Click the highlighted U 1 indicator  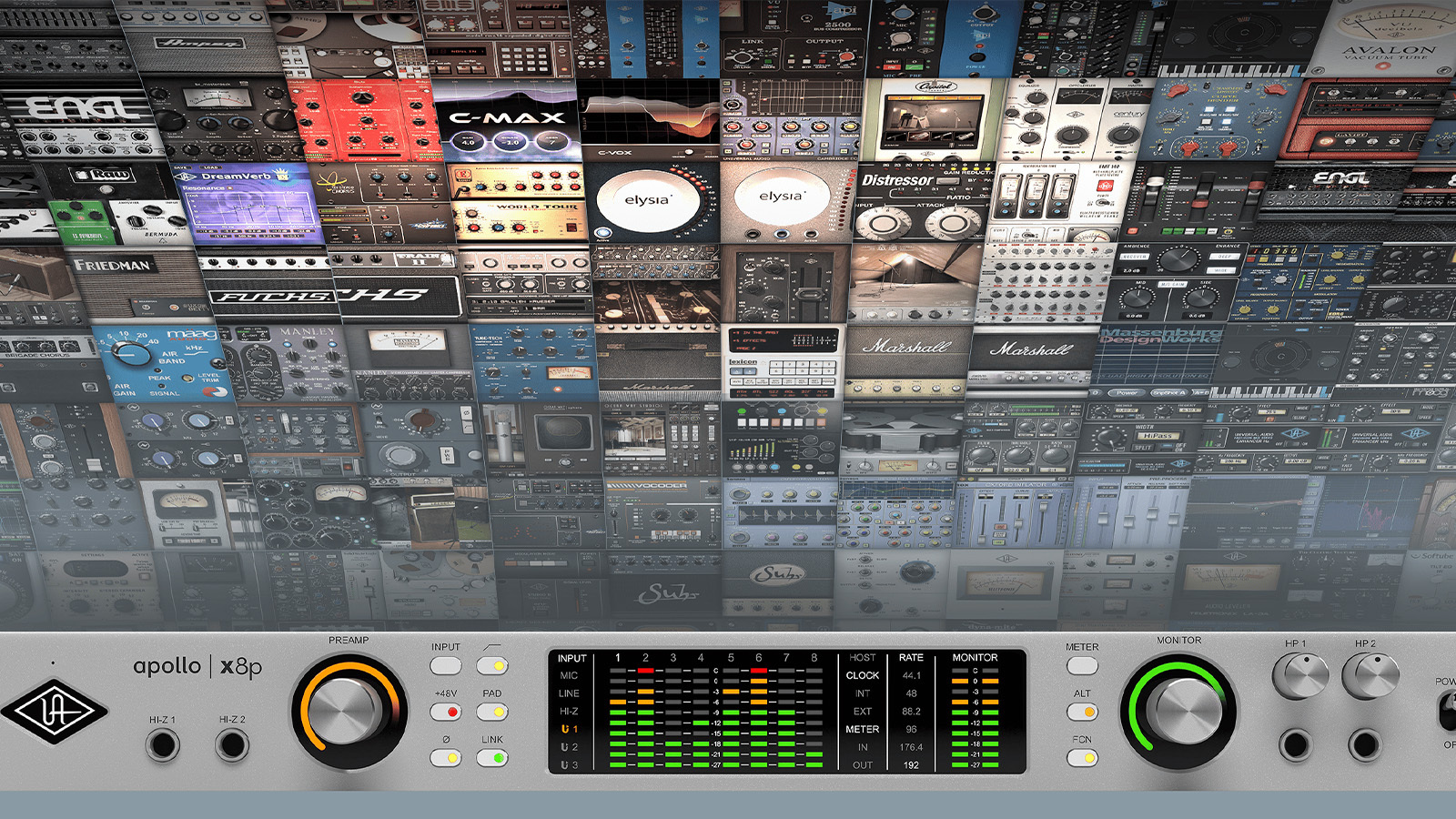(x=569, y=729)
